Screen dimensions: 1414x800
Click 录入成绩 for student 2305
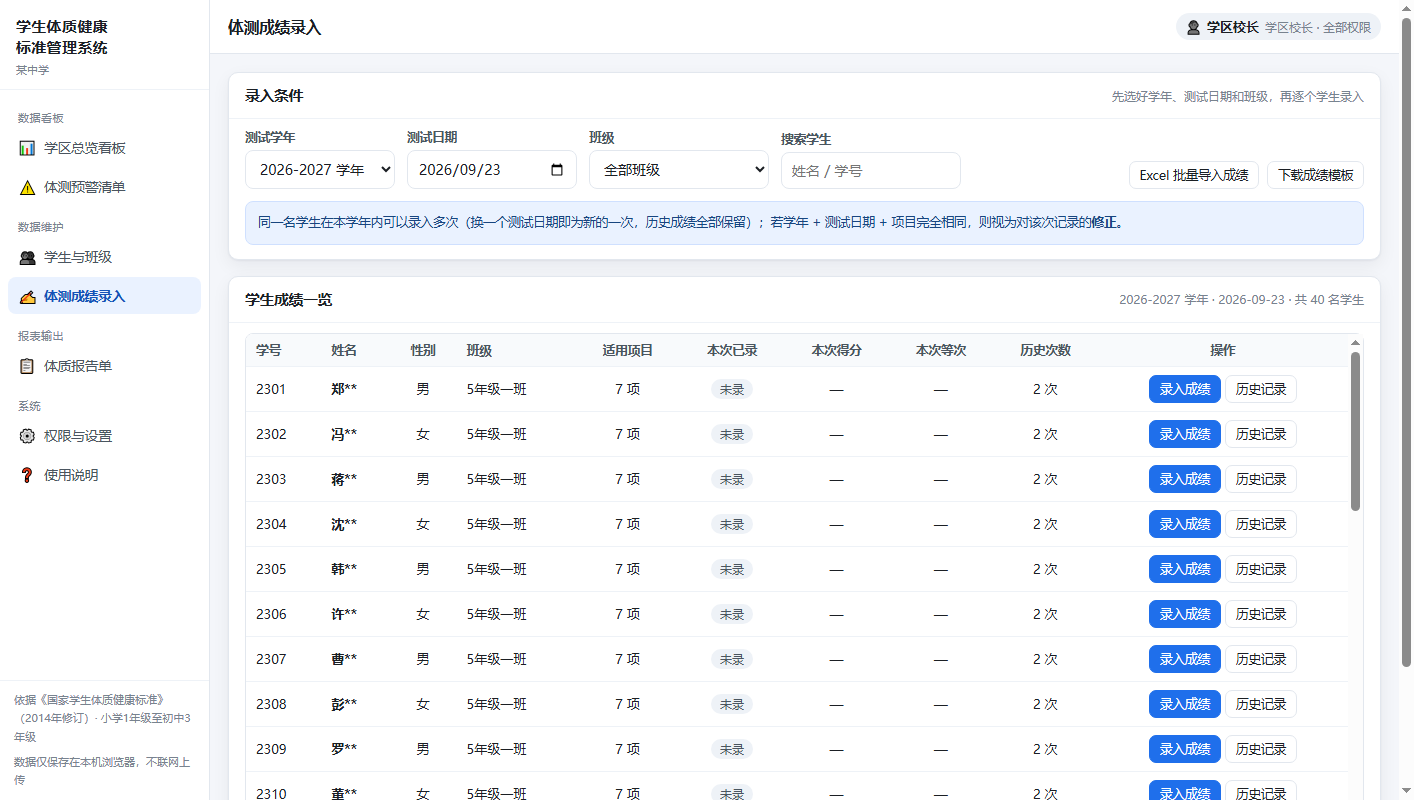(x=1185, y=569)
